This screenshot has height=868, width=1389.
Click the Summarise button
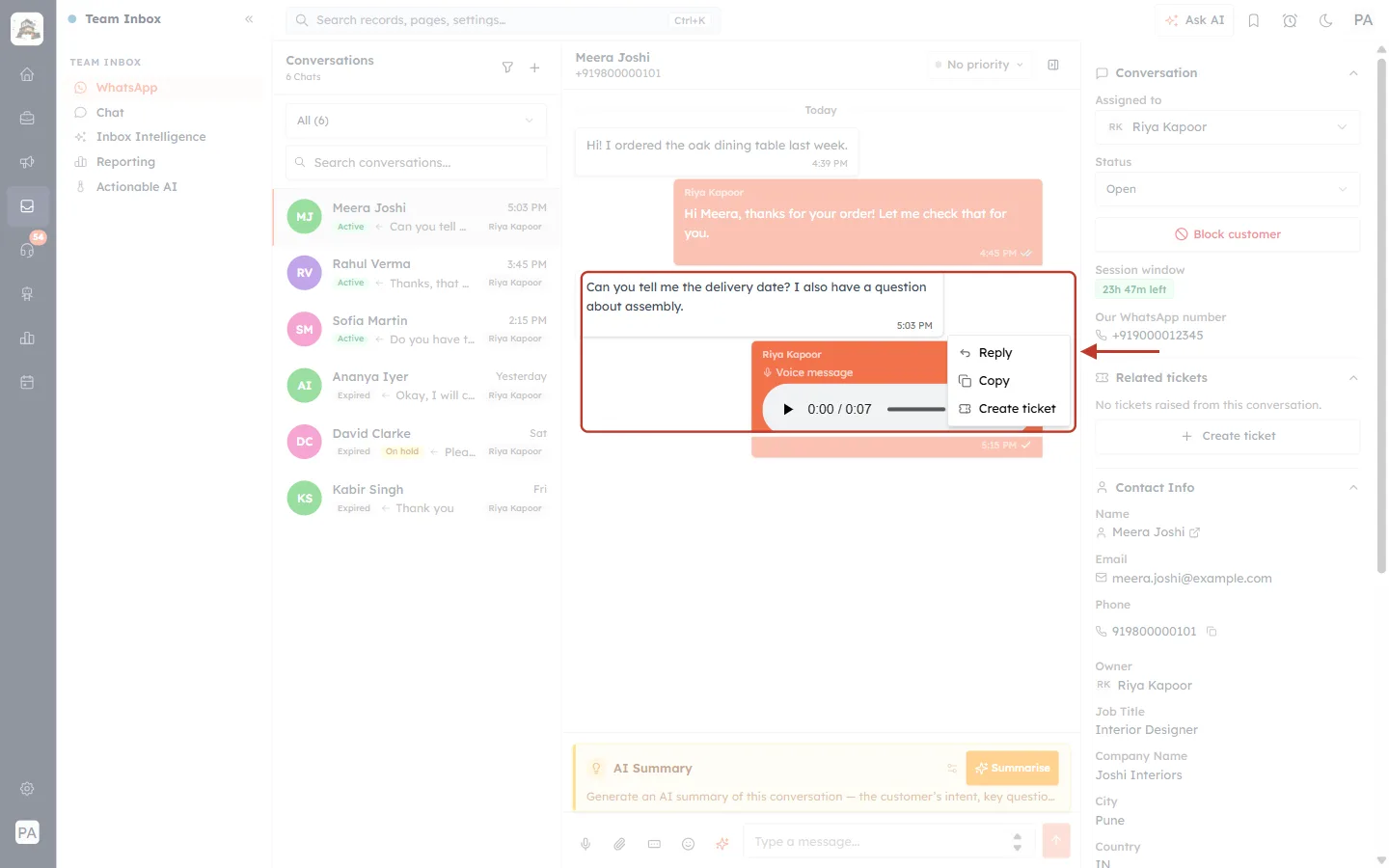tap(1012, 769)
